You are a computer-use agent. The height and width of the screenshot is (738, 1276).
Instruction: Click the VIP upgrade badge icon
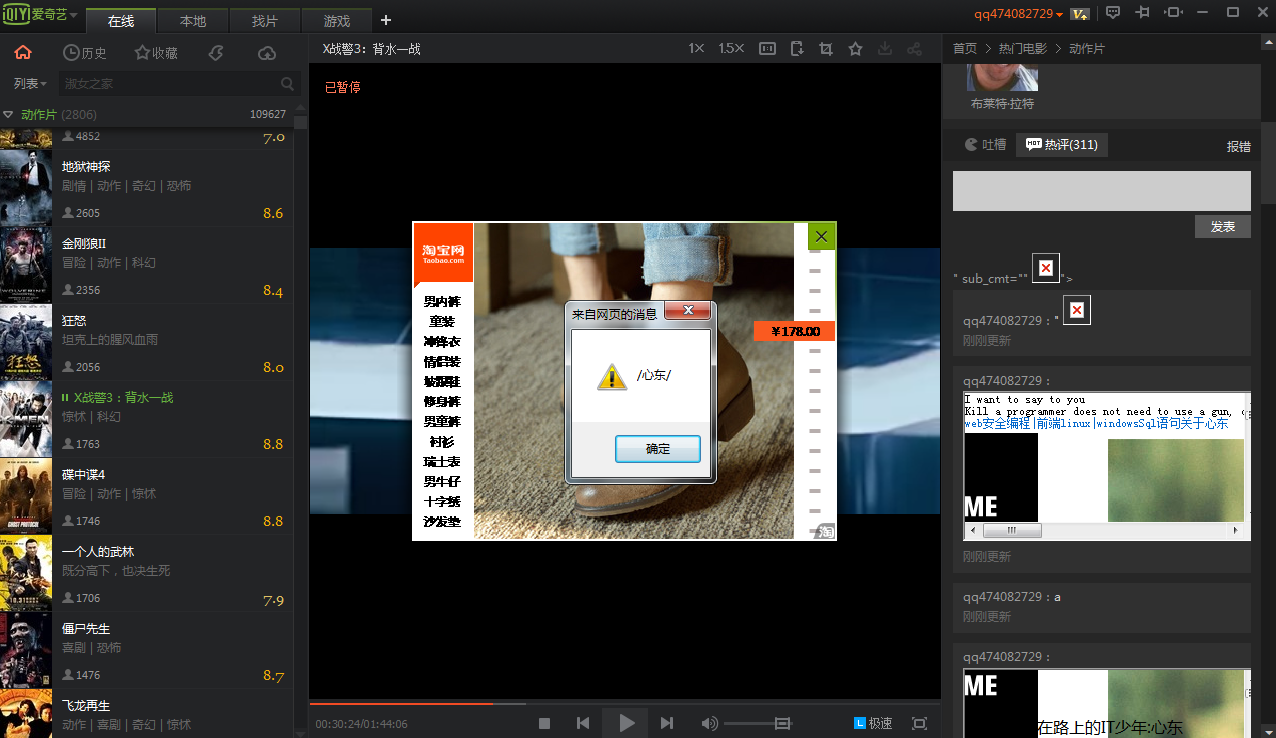coord(1080,13)
